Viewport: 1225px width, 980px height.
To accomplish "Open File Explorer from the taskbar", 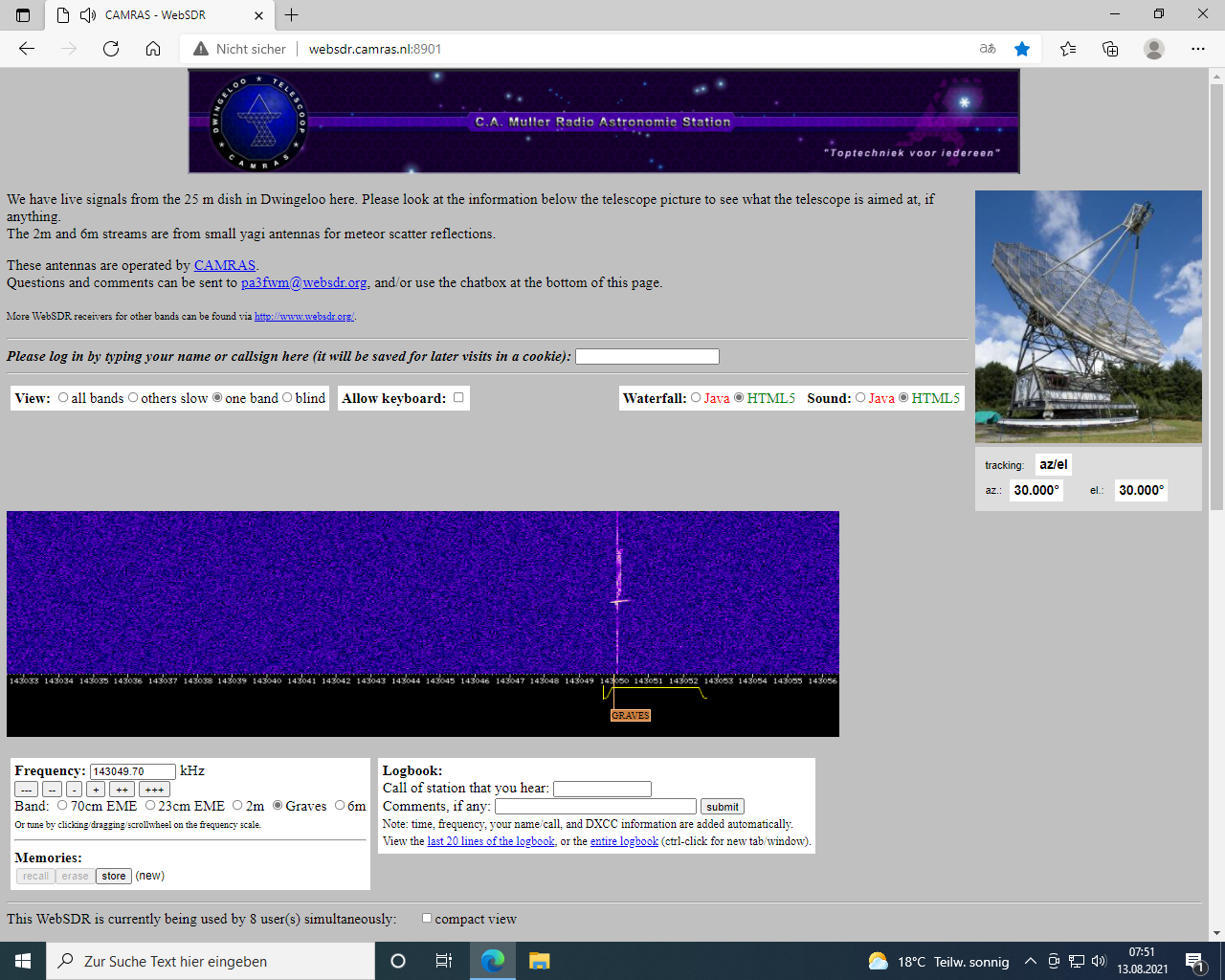I will [x=539, y=961].
